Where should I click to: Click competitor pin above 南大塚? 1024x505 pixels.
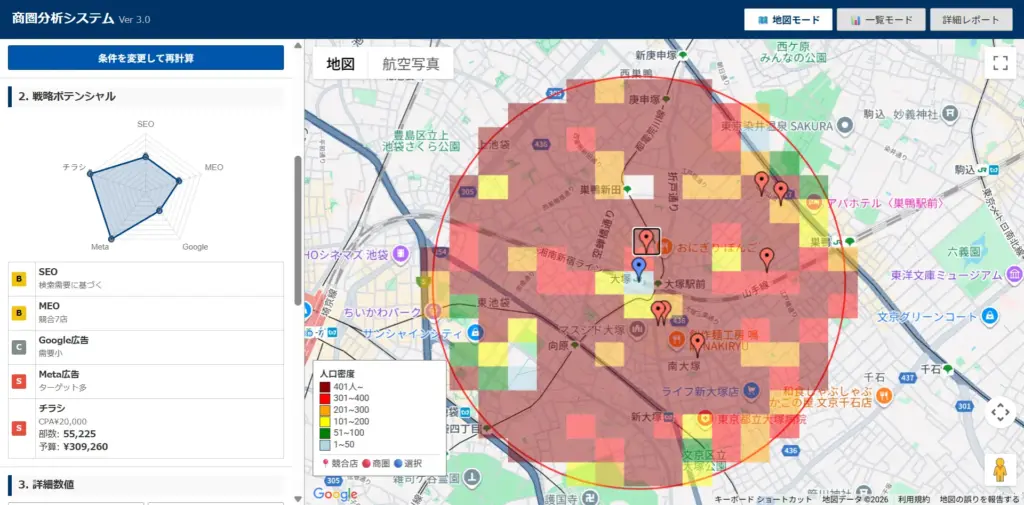pos(697,344)
